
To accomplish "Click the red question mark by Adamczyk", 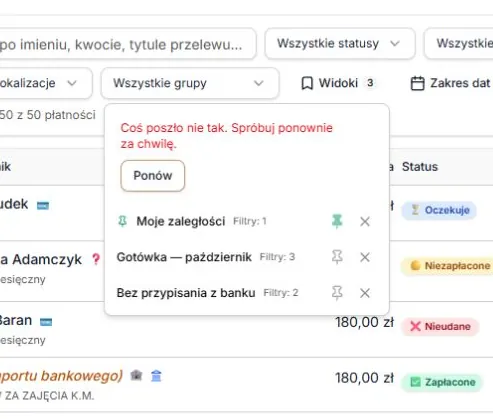I will [x=96, y=259].
